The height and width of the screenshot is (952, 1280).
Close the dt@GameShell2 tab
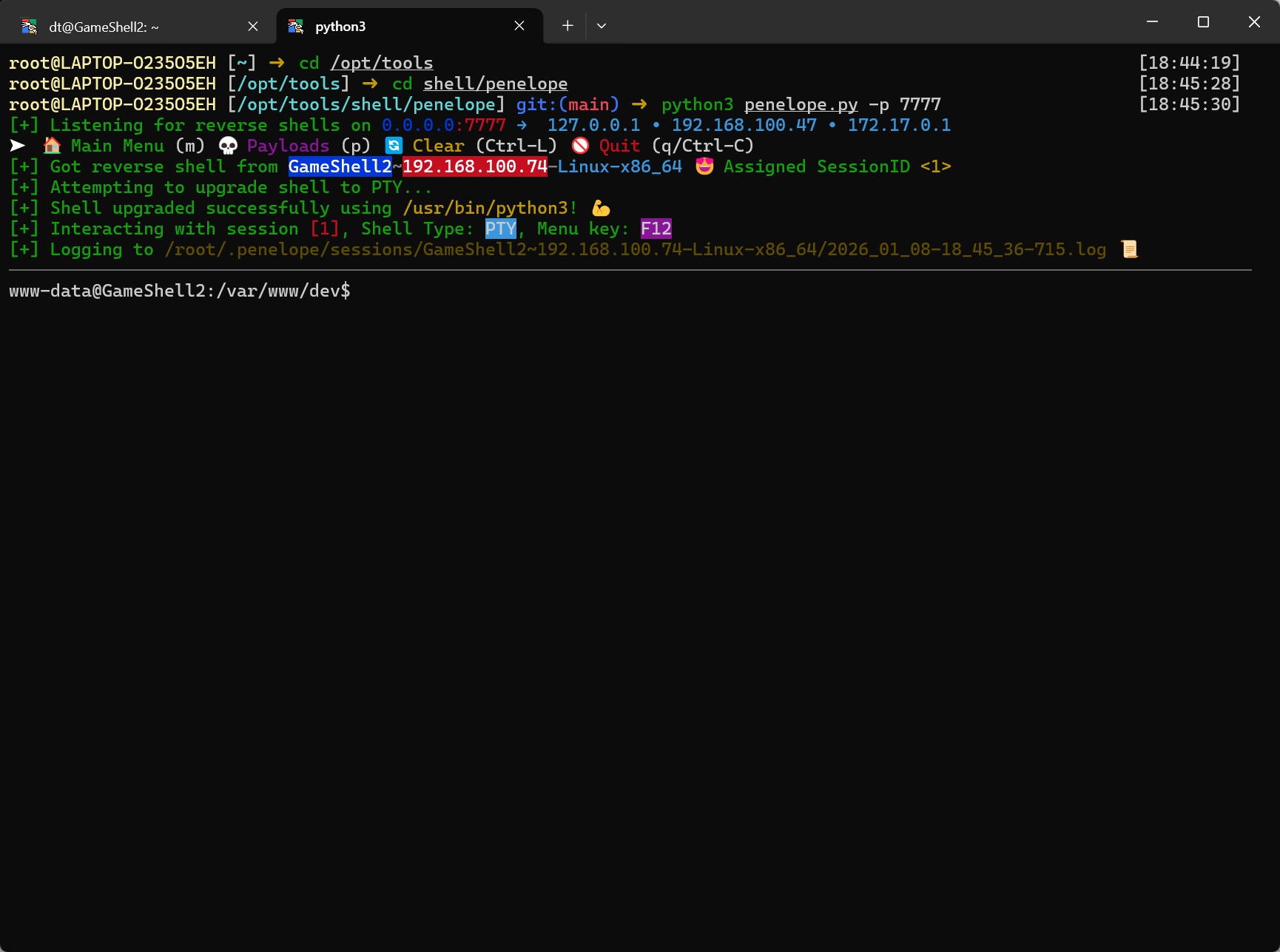click(x=253, y=27)
